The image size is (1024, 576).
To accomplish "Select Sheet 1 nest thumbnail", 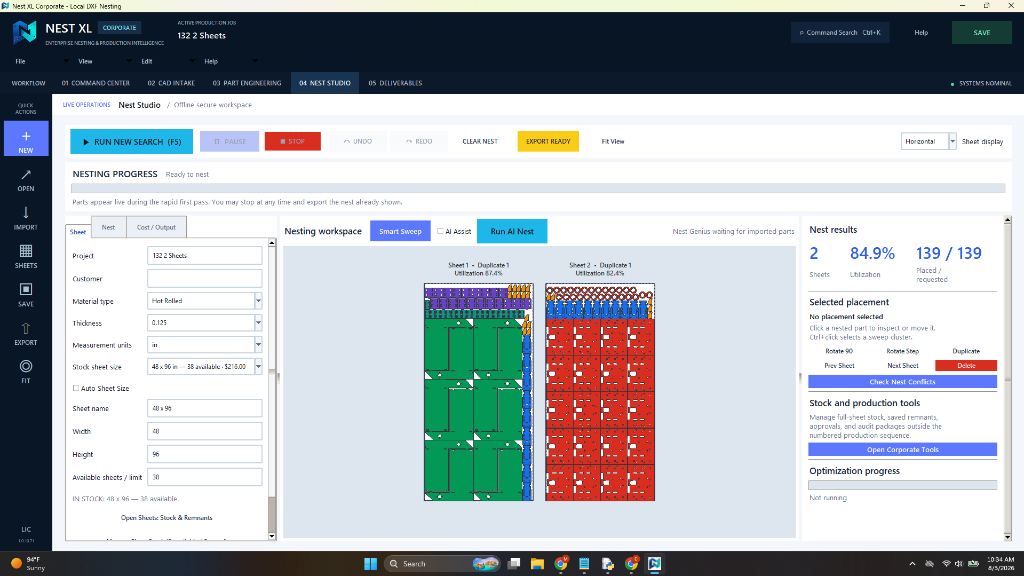I will (479, 392).
